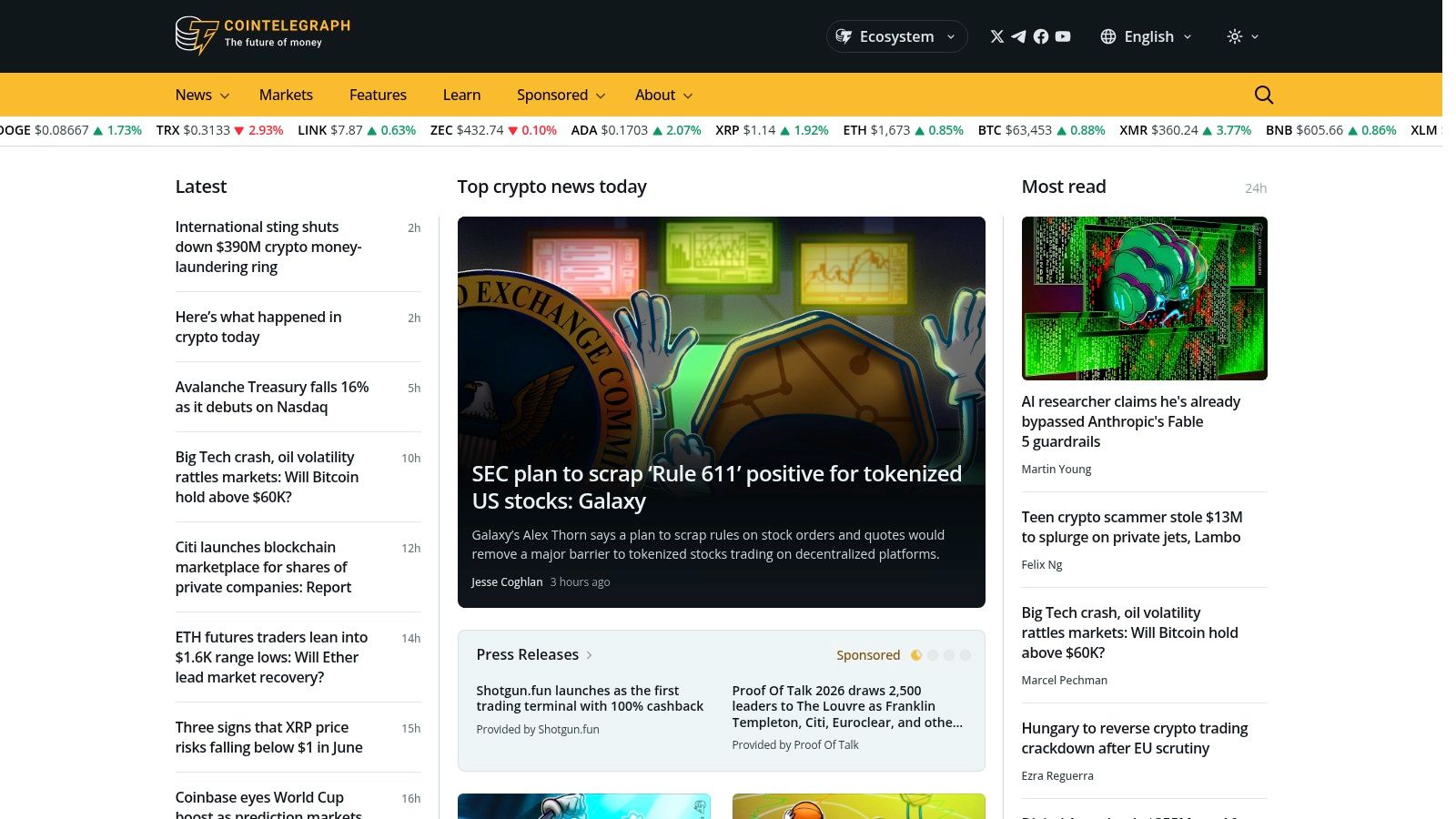
Task: Open the Features tab
Action: (378, 95)
